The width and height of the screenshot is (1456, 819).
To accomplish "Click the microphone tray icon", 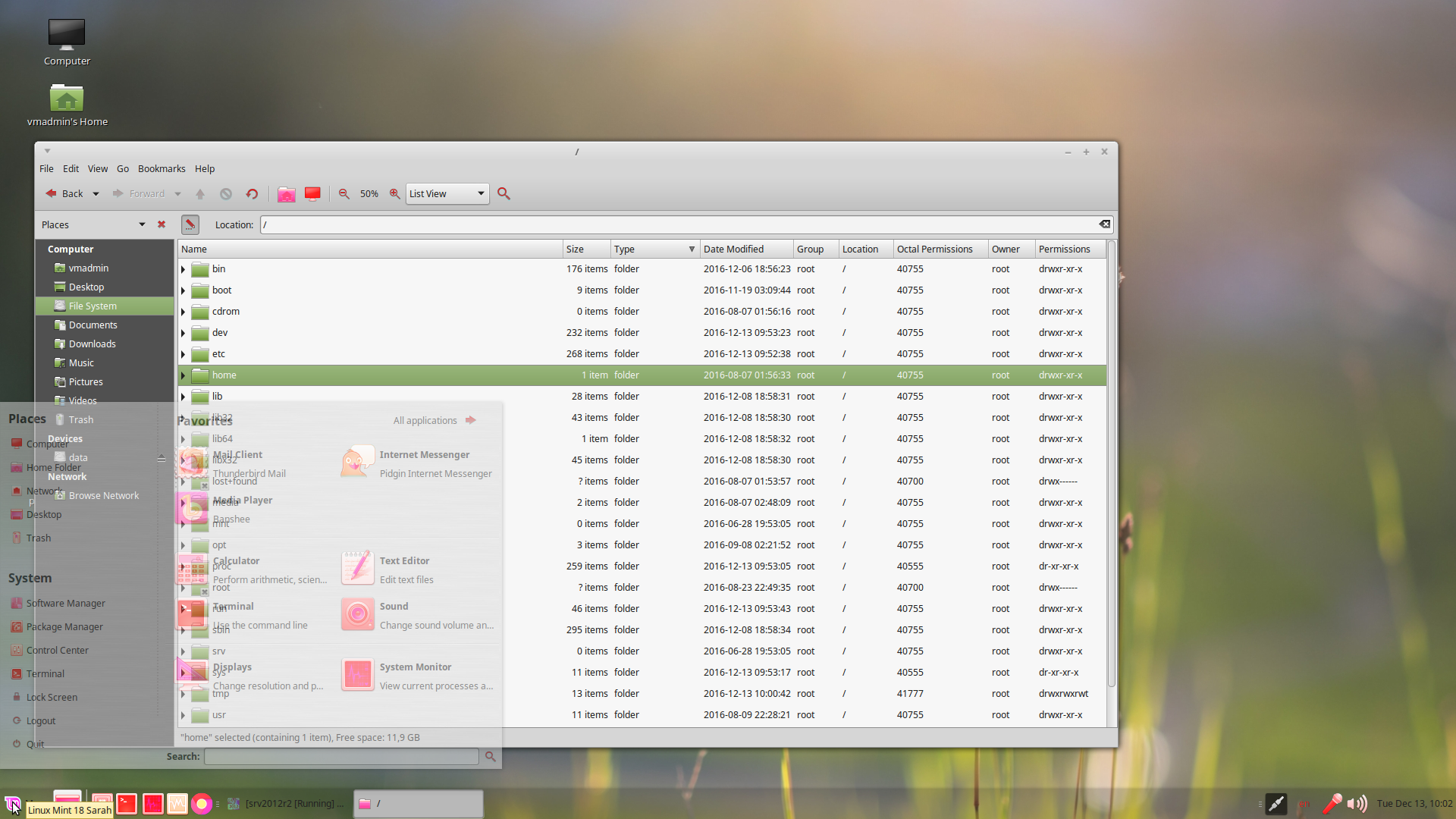I will (1332, 804).
